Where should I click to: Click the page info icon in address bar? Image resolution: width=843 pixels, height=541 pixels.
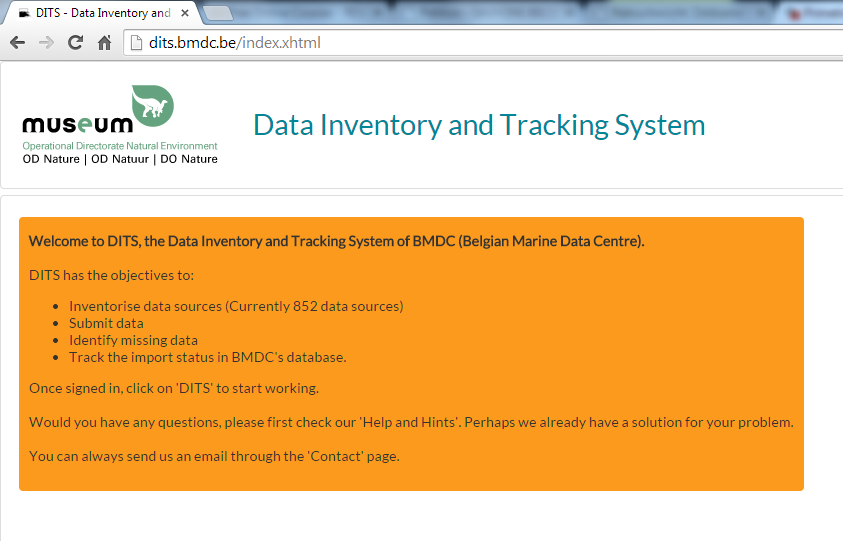(137, 43)
